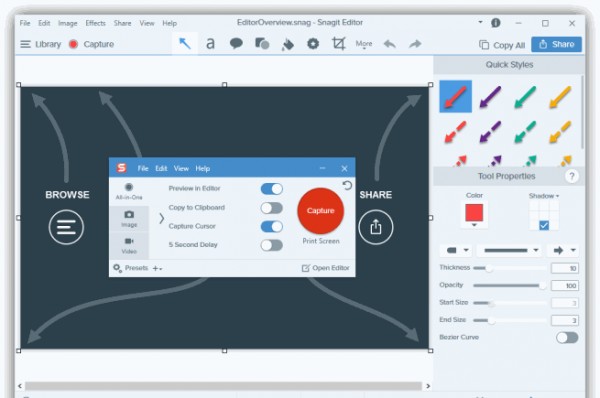
Task: Select the Fill paint bucket tool
Action: (x=288, y=44)
